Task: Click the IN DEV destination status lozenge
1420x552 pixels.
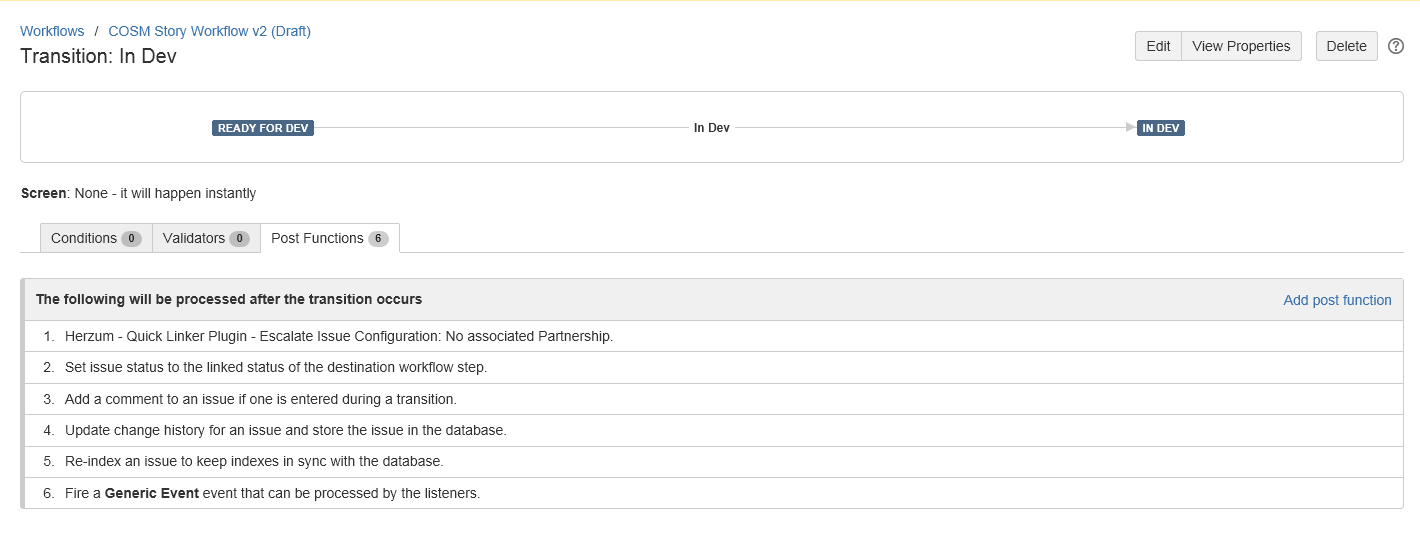Action: (1161, 128)
